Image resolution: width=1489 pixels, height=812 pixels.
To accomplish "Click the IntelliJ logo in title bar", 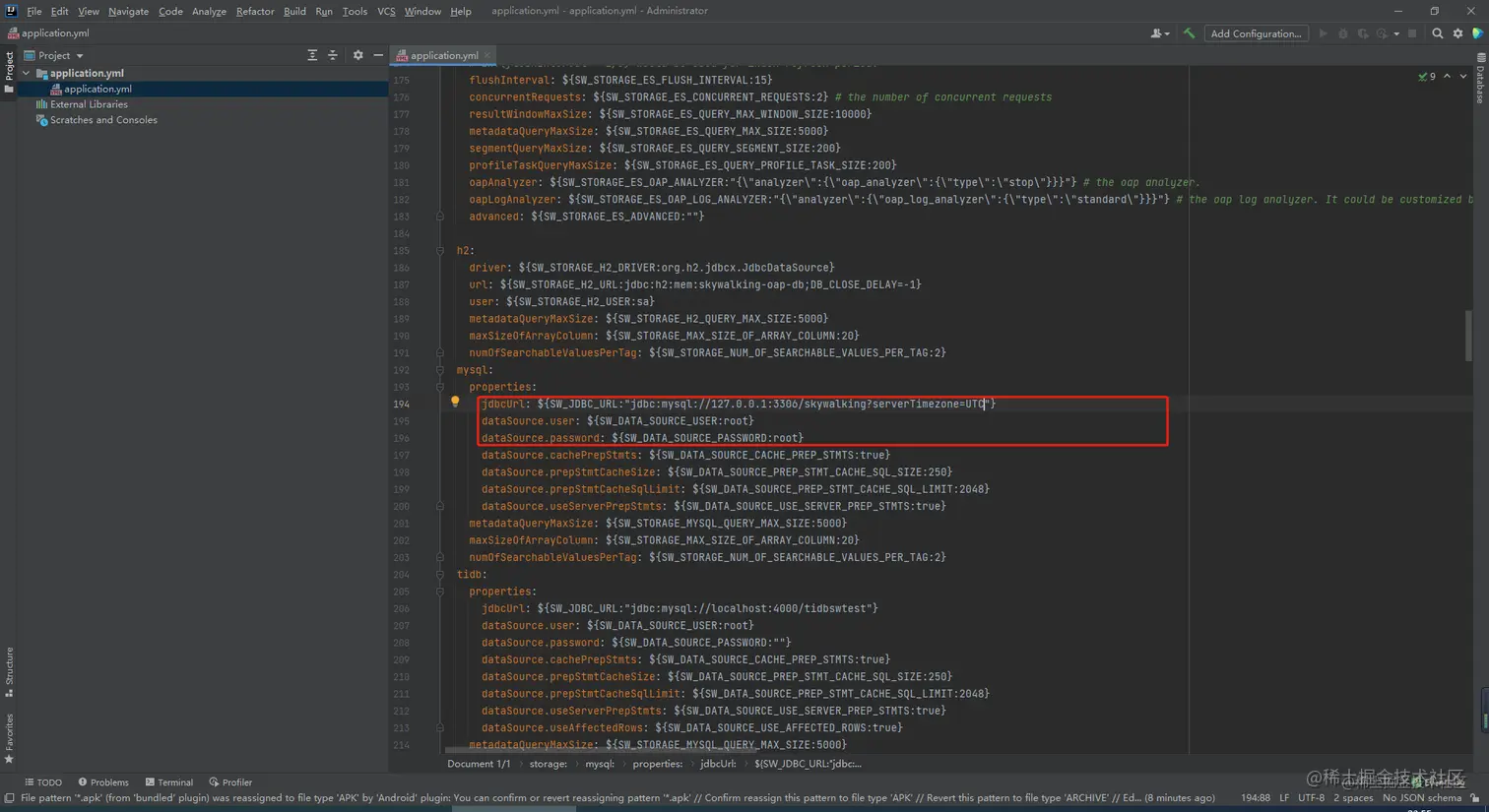I will tap(11, 11).
